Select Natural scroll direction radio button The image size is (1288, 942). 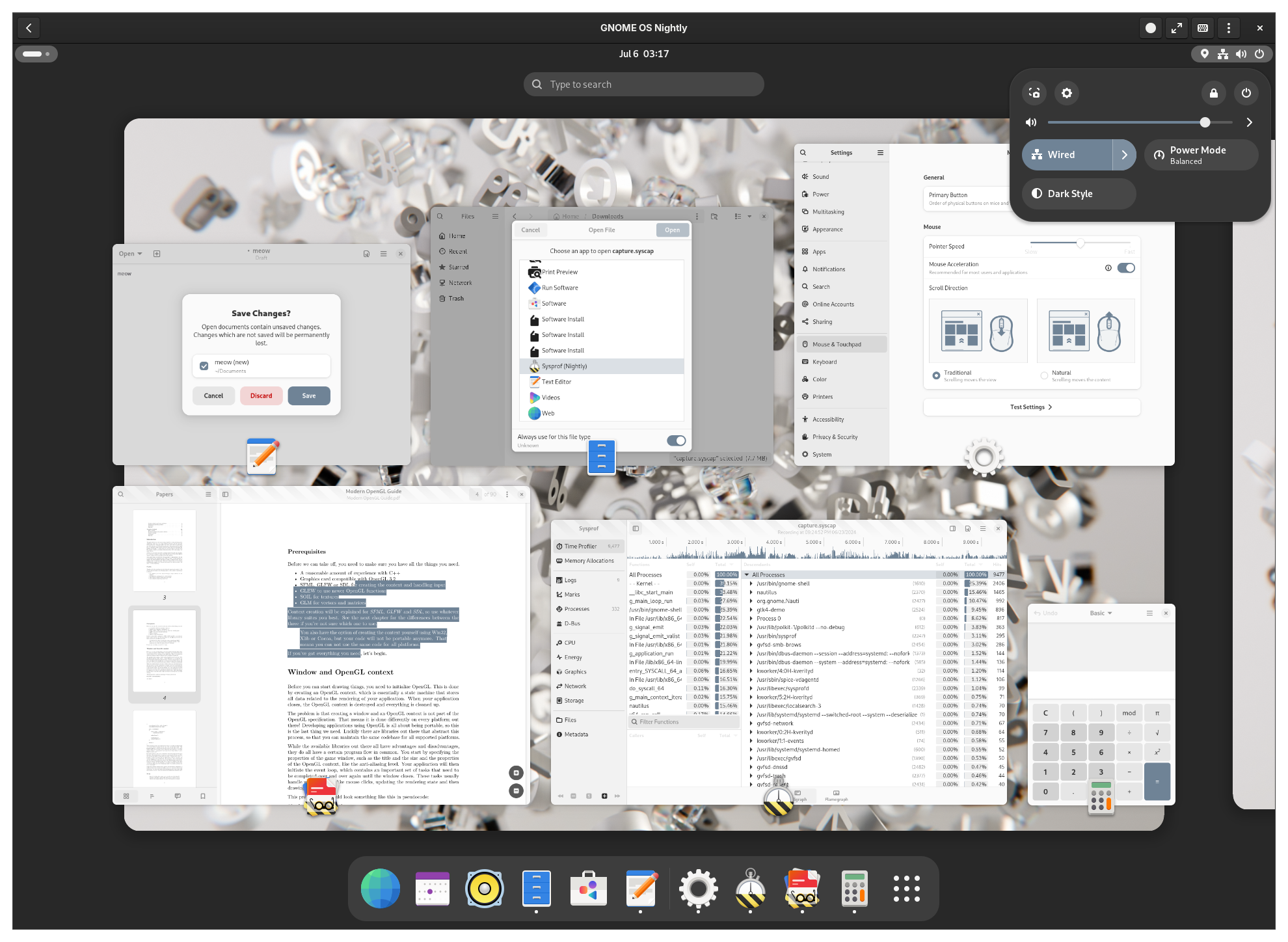point(1044,375)
